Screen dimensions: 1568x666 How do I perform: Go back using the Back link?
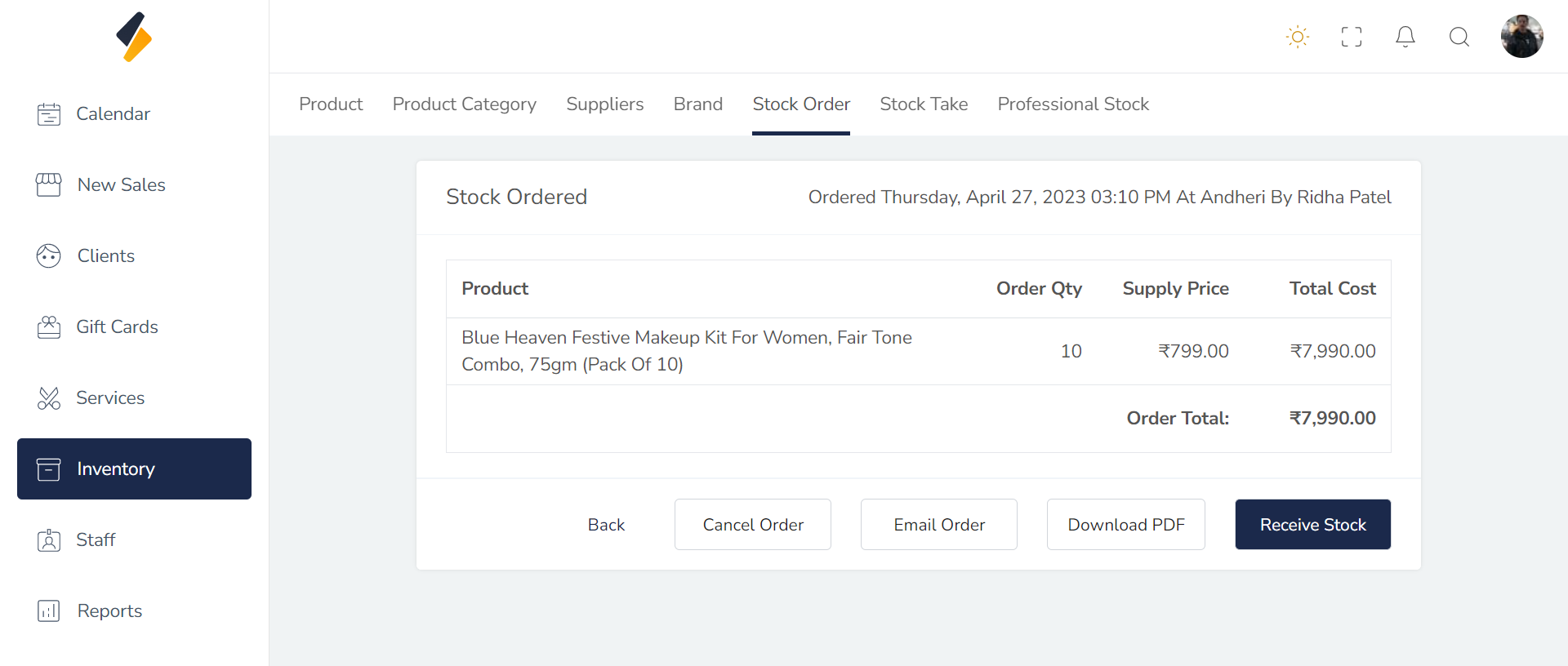click(x=606, y=525)
